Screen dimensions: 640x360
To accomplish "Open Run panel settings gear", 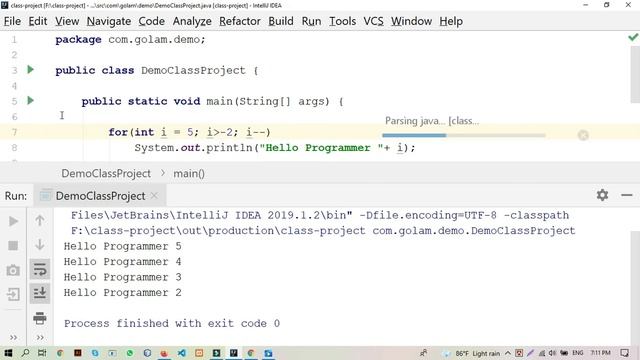I will click(x=602, y=195).
